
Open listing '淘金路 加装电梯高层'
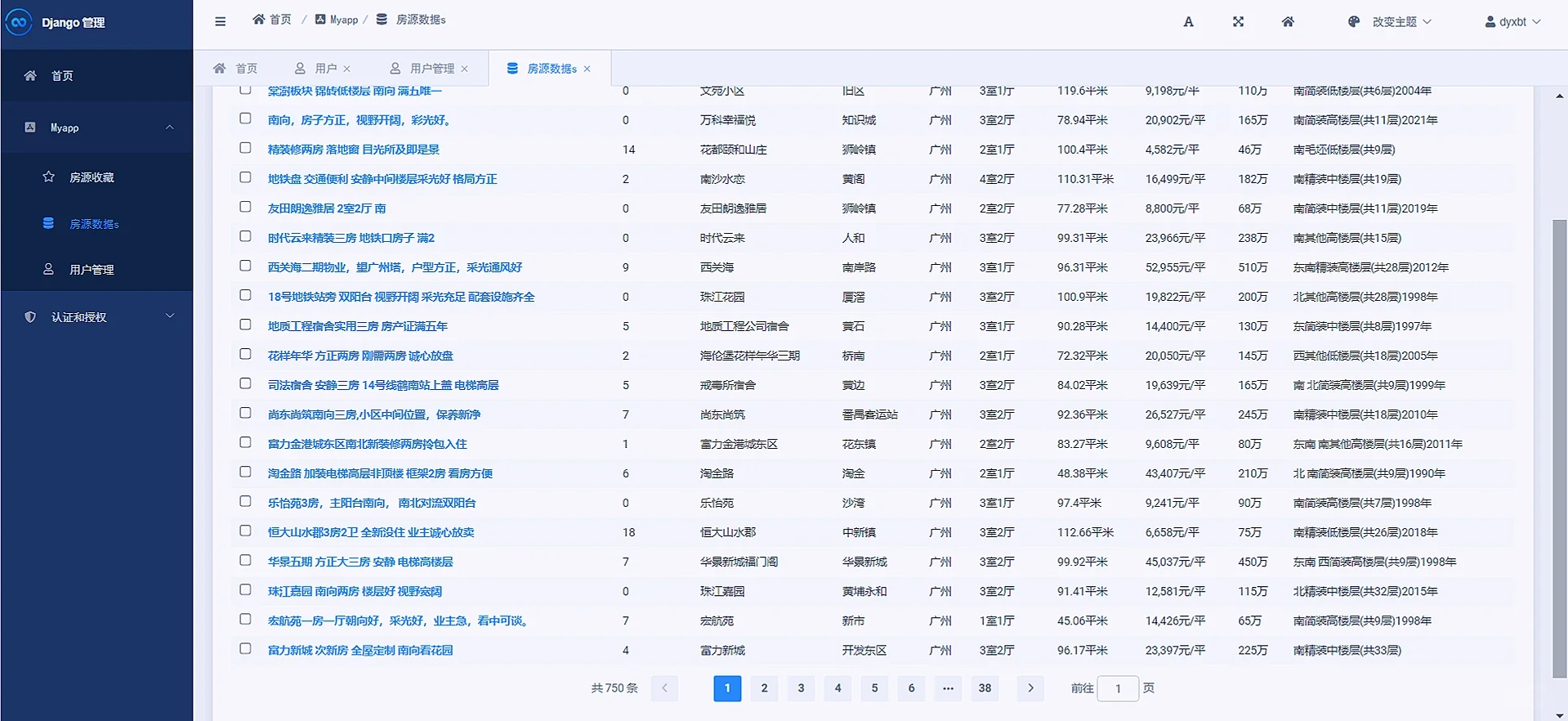point(380,473)
